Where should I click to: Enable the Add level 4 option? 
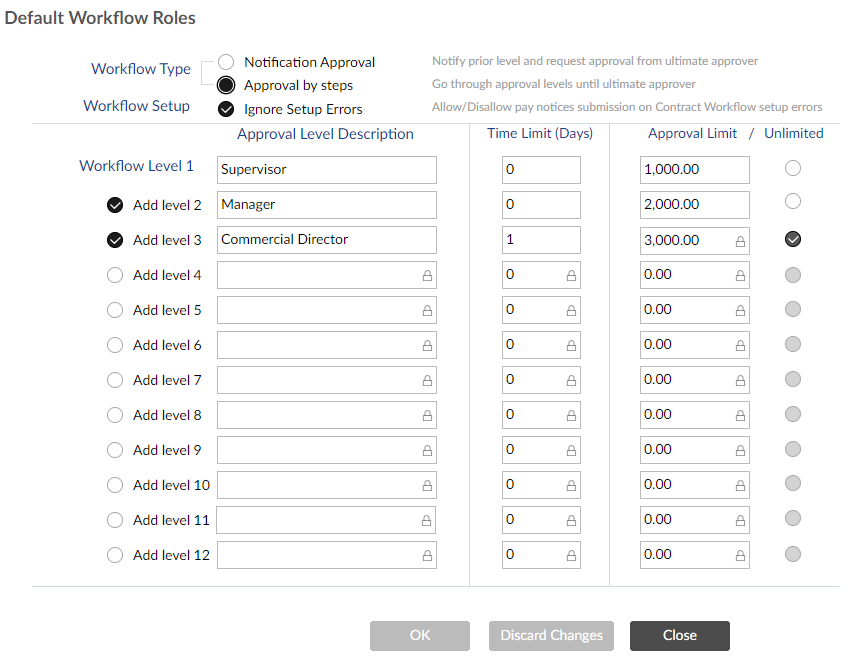(115, 275)
